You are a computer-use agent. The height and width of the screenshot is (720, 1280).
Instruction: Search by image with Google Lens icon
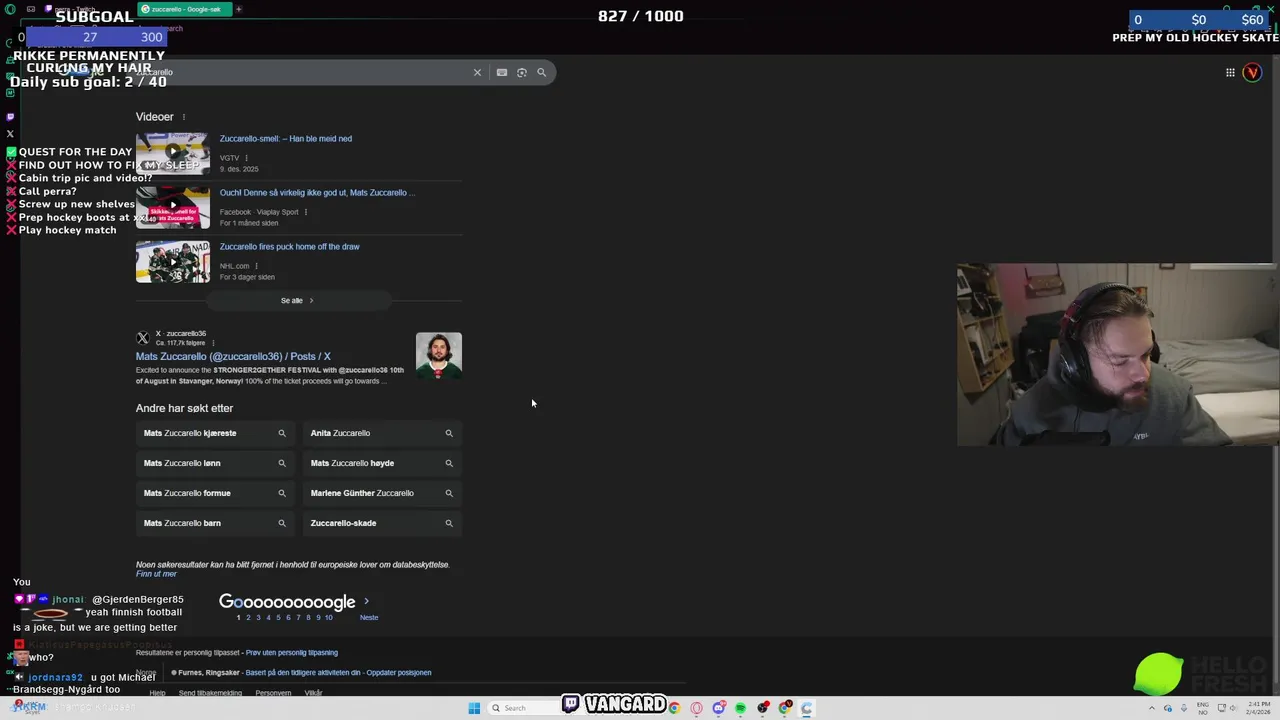[522, 72]
